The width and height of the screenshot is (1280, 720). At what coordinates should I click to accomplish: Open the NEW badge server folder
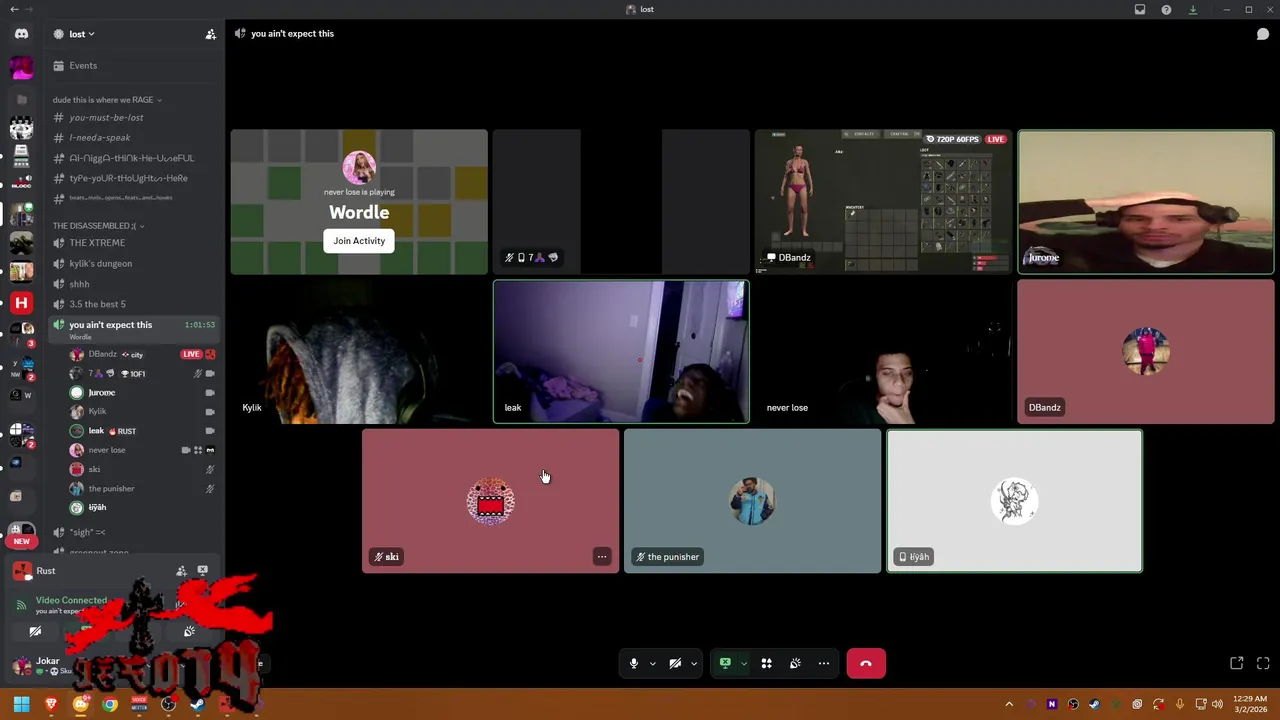tap(21, 536)
